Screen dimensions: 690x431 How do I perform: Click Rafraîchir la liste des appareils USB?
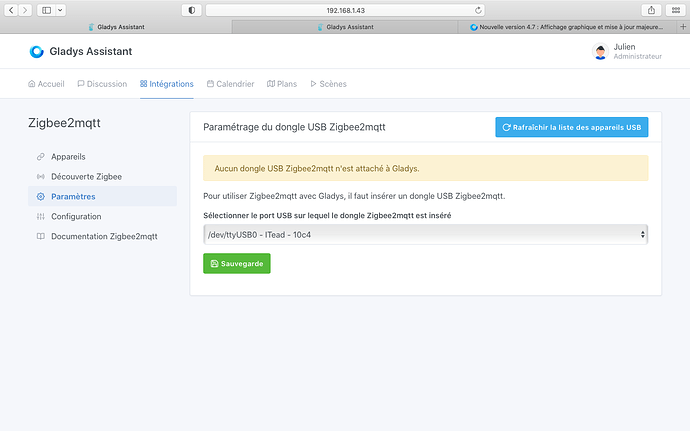(x=572, y=127)
